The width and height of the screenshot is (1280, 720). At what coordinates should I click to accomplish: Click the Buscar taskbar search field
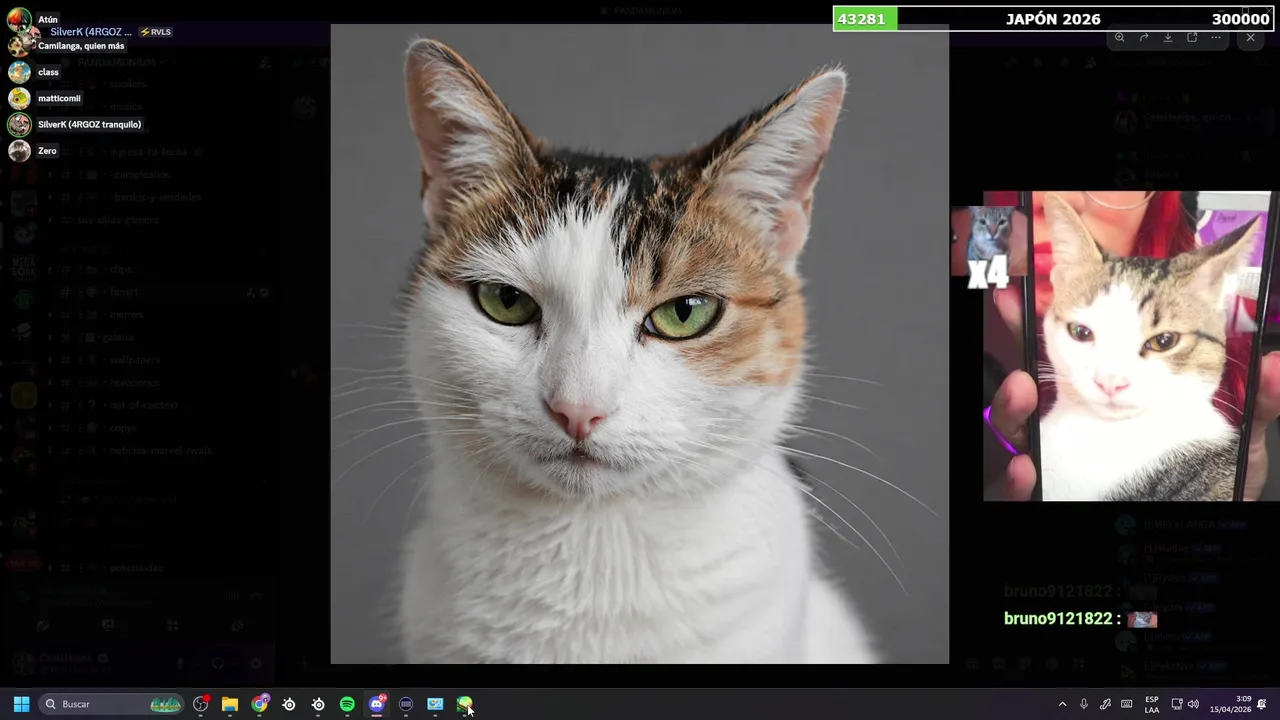[x=112, y=704]
